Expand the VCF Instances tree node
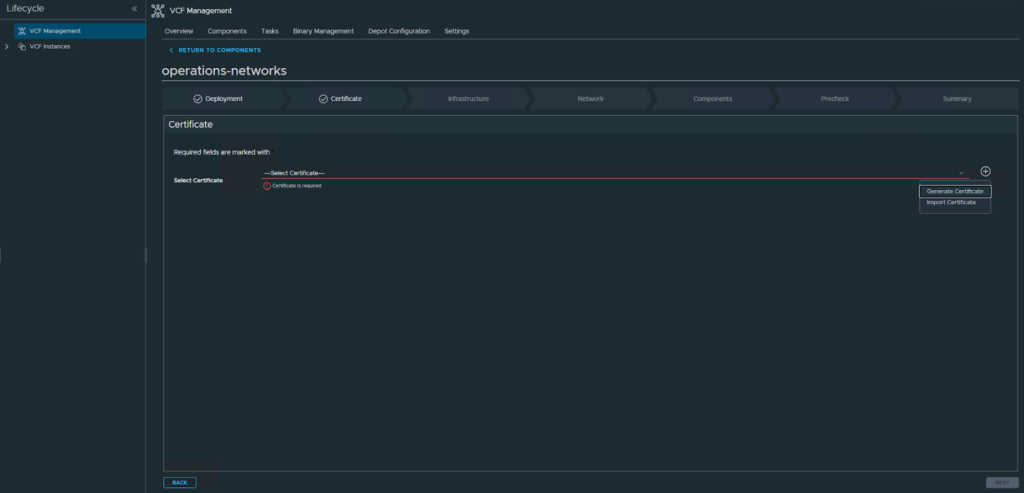The width and height of the screenshot is (1024, 493). [7, 46]
